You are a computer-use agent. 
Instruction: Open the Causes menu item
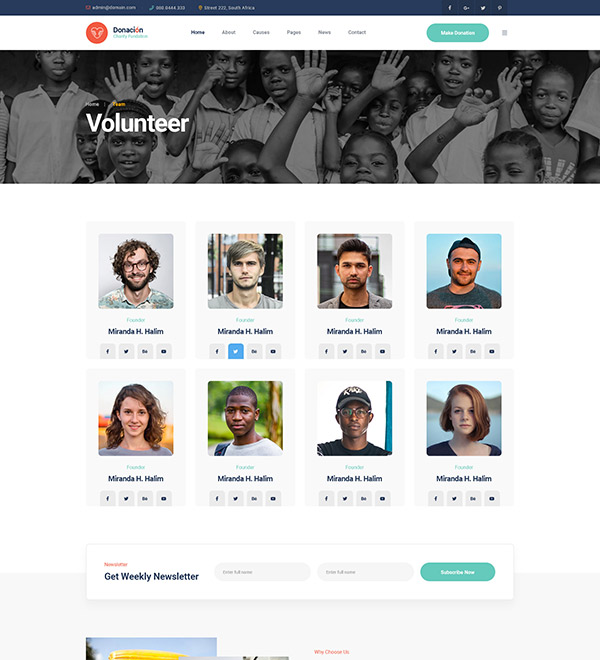[x=261, y=32]
